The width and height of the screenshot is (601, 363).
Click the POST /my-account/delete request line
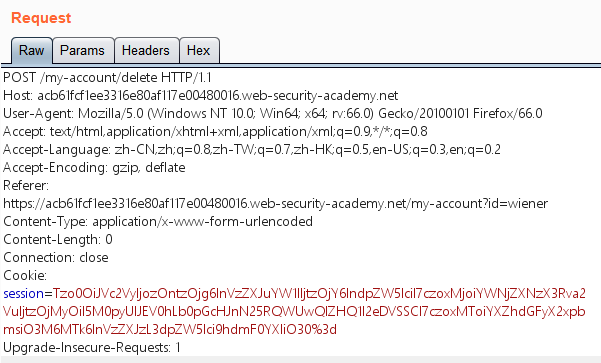click(x=107, y=77)
